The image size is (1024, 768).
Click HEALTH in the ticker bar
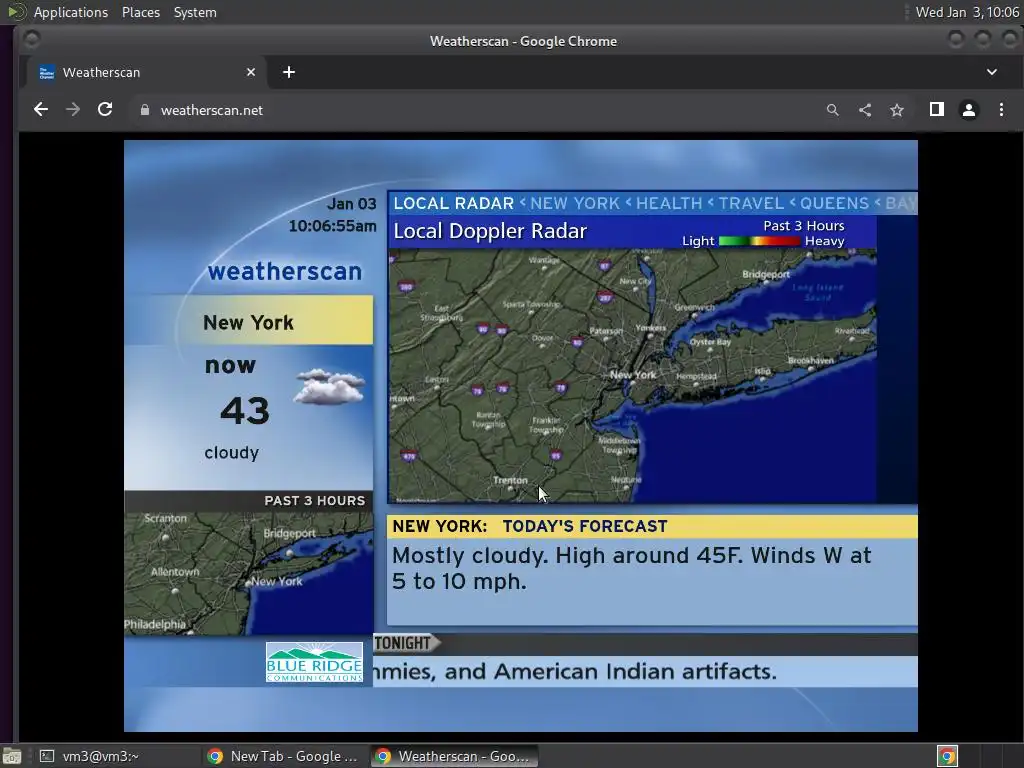669,203
